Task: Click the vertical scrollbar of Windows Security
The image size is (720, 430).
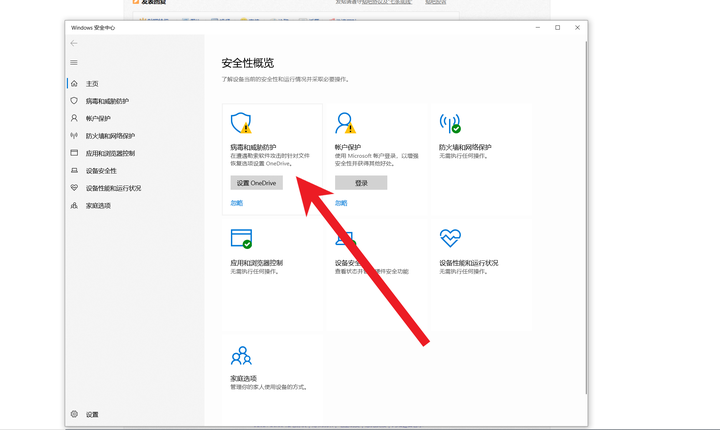Action: point(586,217)
